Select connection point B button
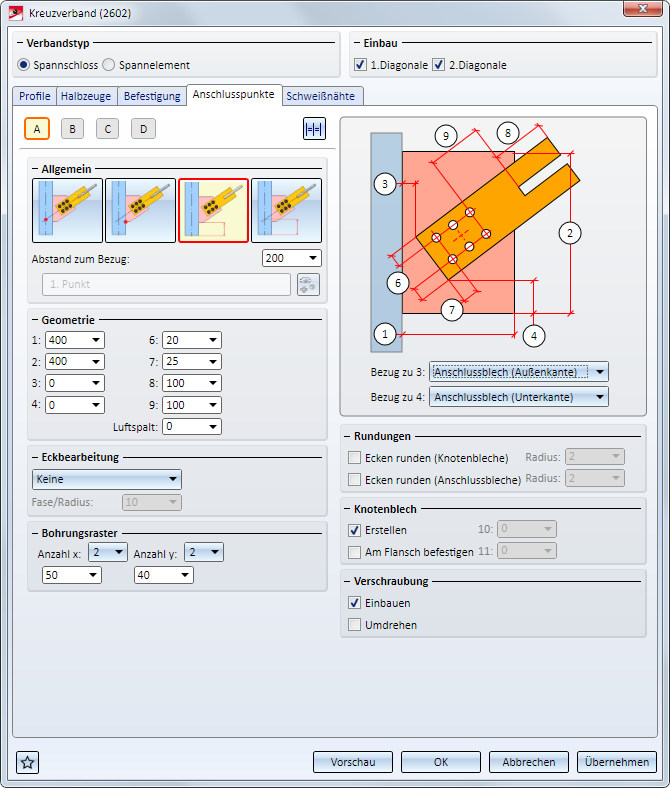Viewport: 670px width, 788px height. tap(72, 128)
